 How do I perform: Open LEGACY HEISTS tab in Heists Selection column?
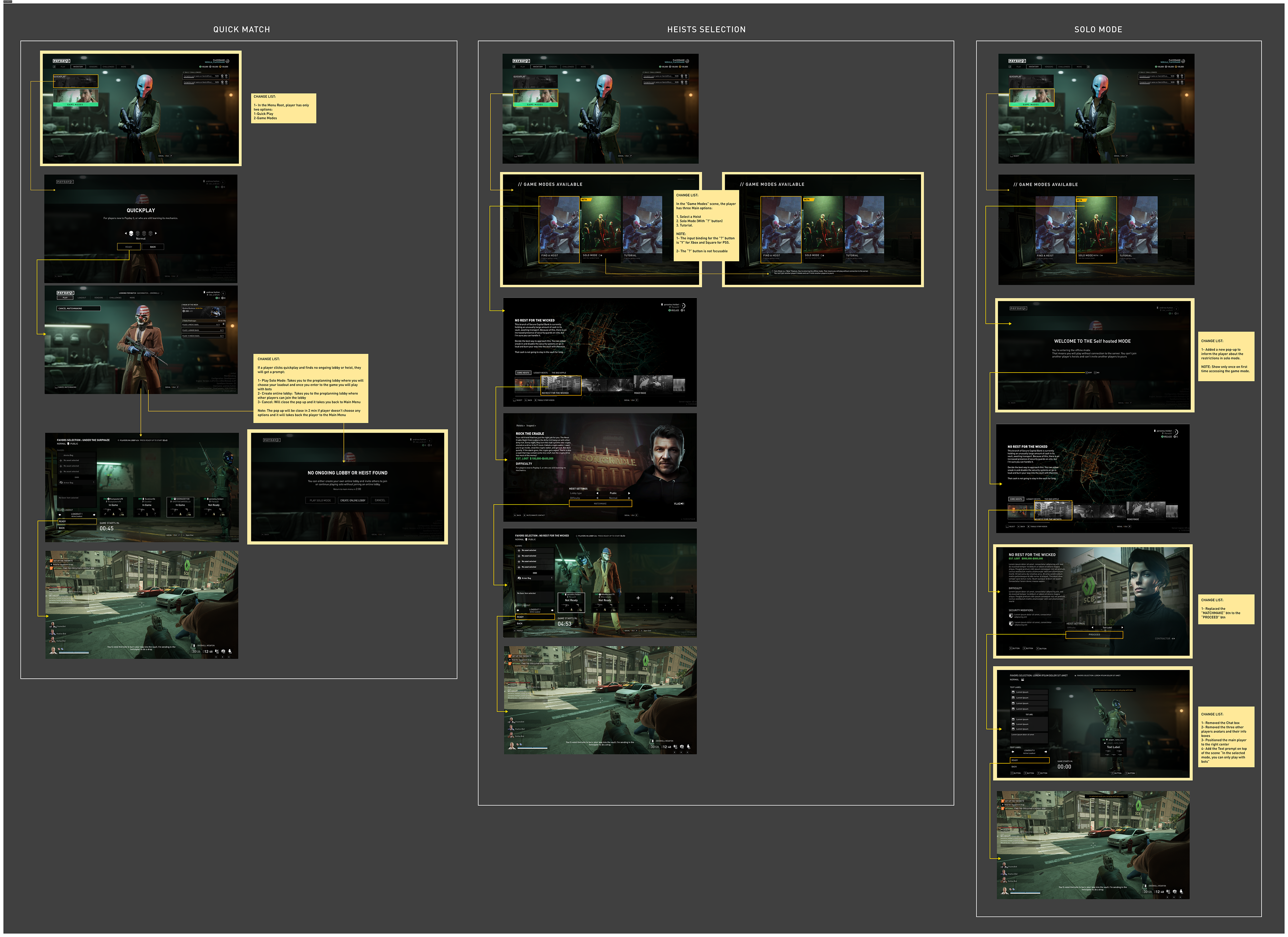[x=541, y=373]
